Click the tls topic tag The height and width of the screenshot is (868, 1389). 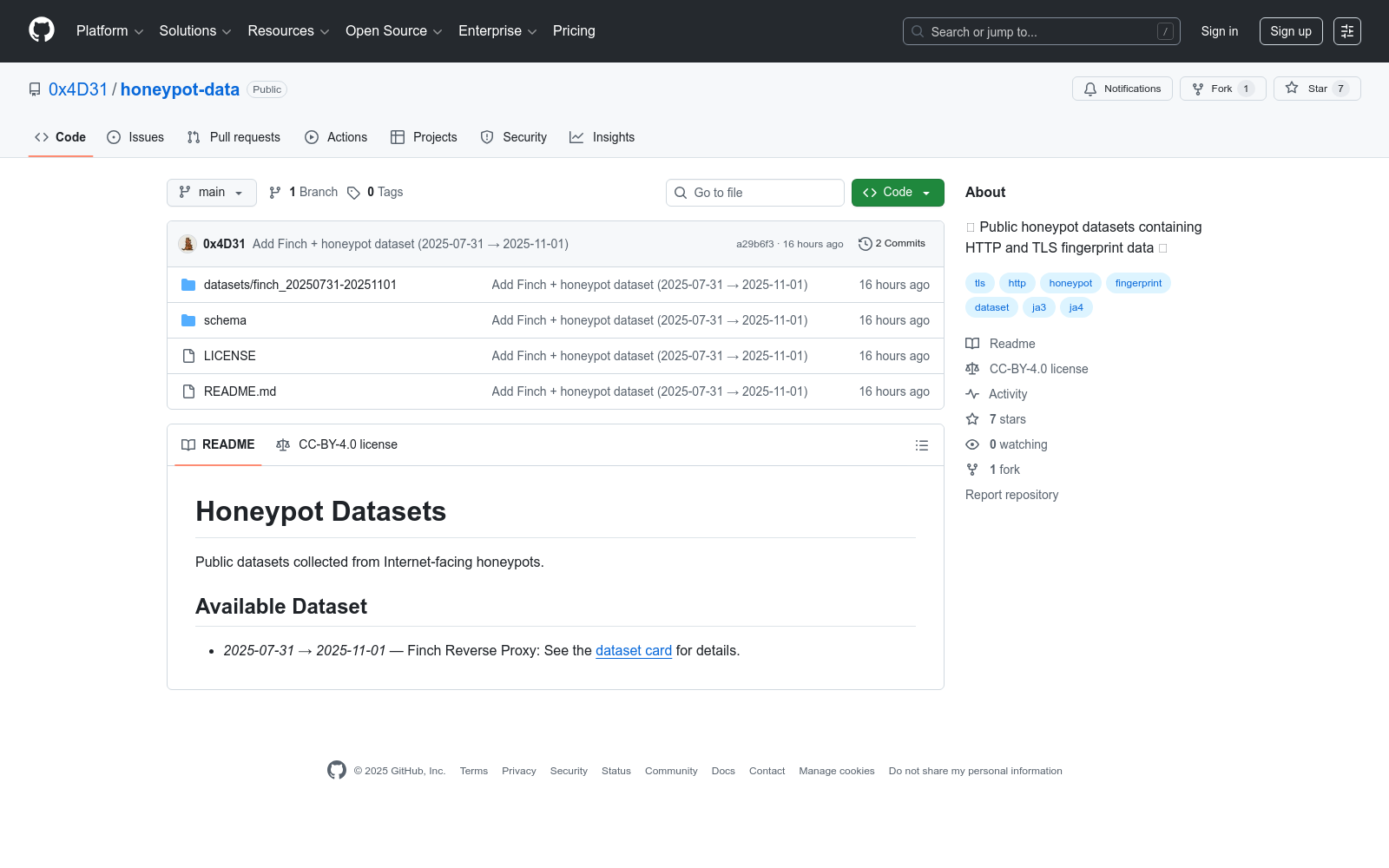point(980,283)
